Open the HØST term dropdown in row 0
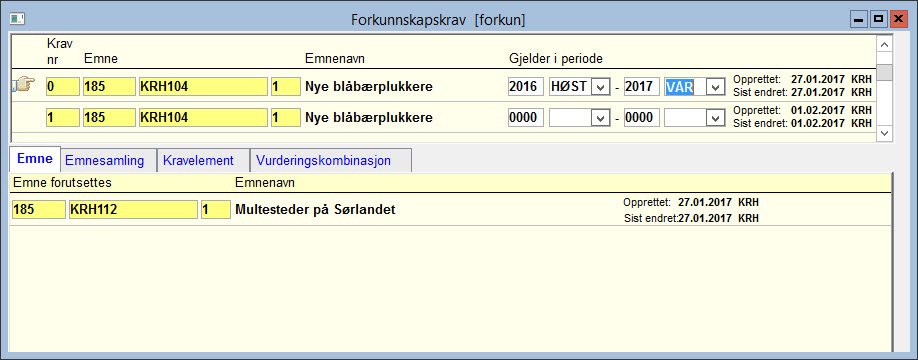This screenshot has width=918, height=360. (600, 87)
